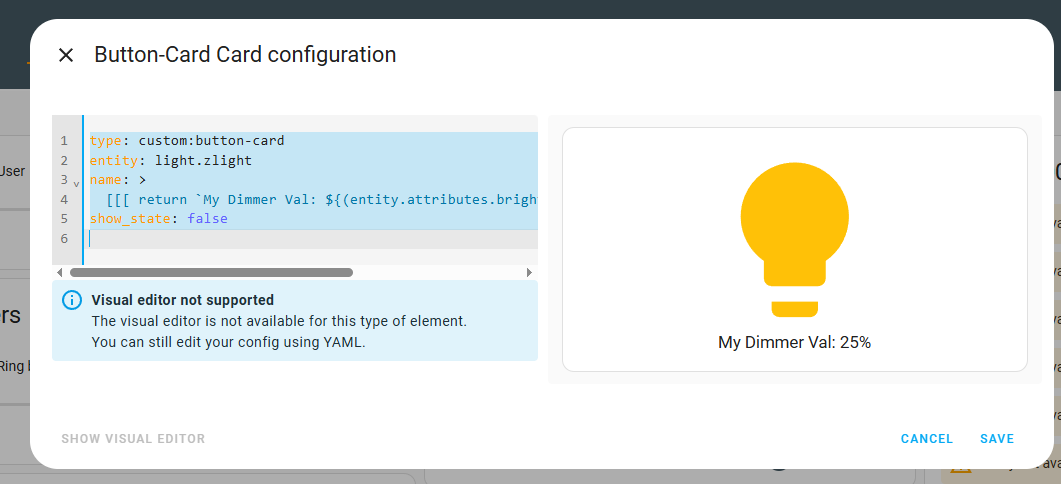
Task: Click line number 4 in gutter
Action: point(64,200)
